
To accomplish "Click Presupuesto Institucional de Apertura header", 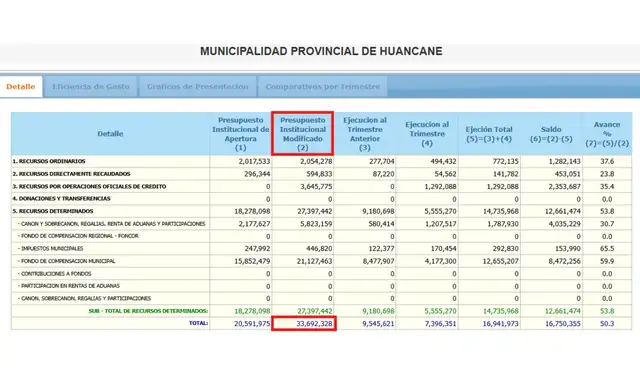I will coord(241,134).
